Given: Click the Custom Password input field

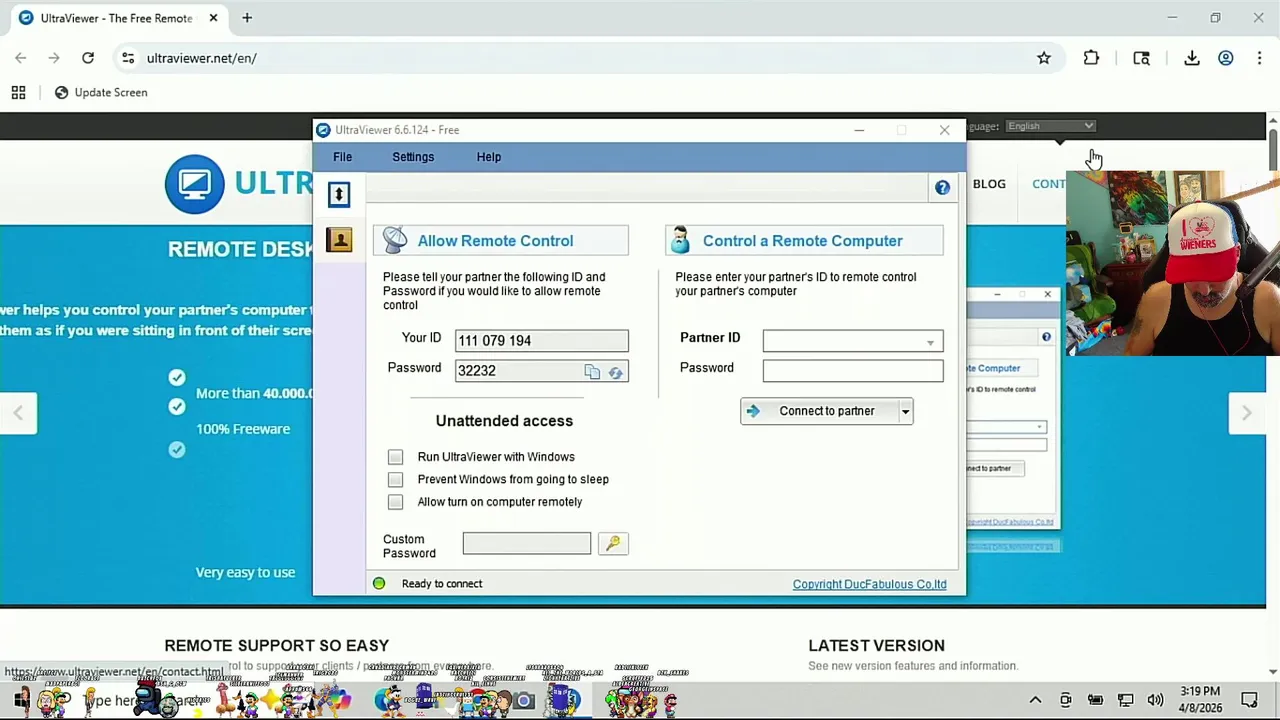Looking at the screenshot, I should (527, 543).
